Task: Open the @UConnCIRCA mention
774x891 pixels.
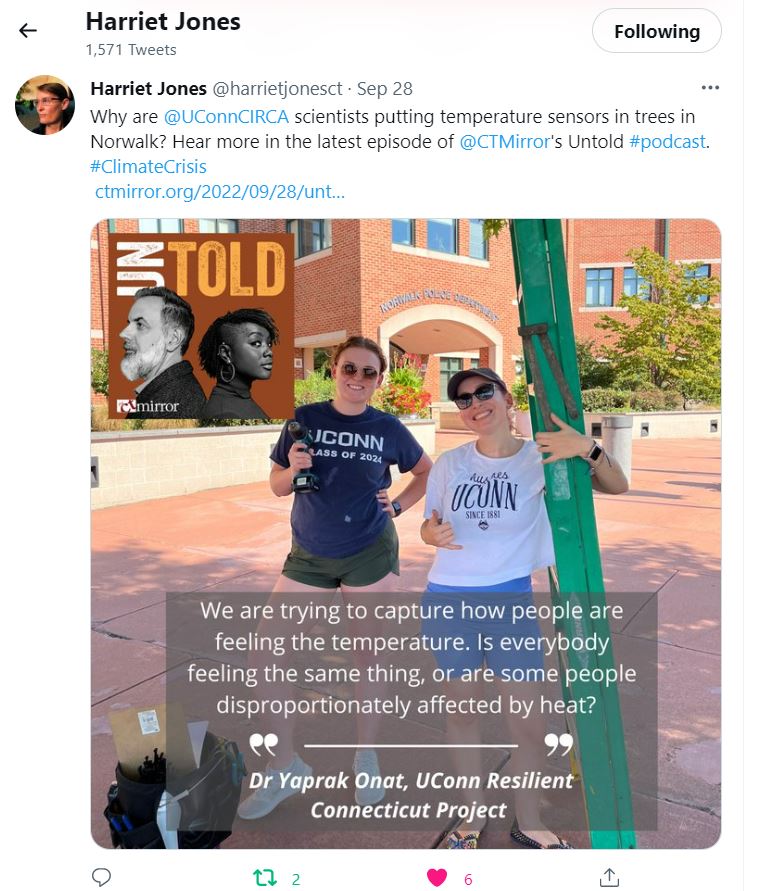Action: point(226,115)
